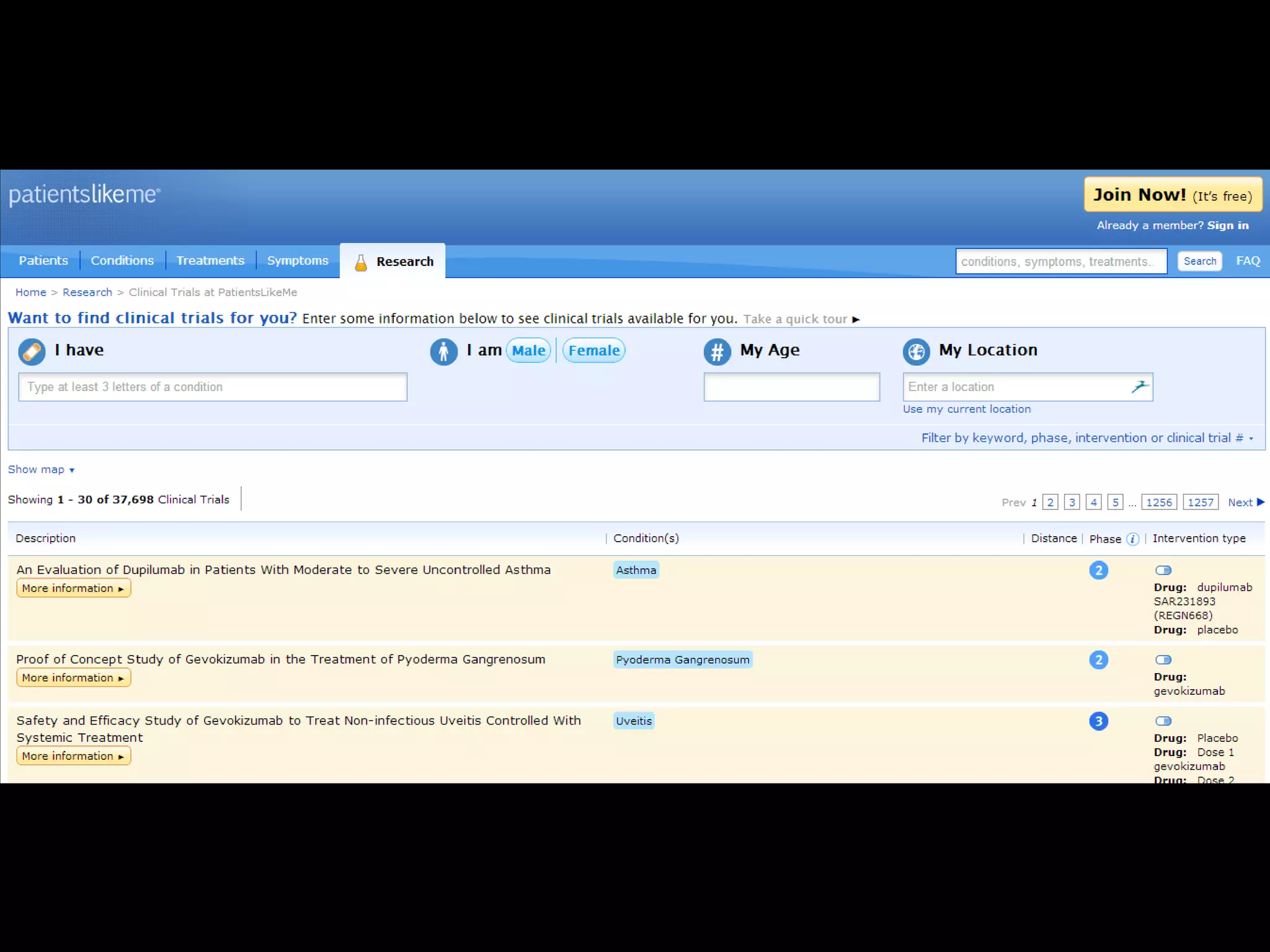The height and width of the screenshot is (952, 1270).
Task: Click the pill icon in the Asthma trial row
Action: pos(1163,570)
